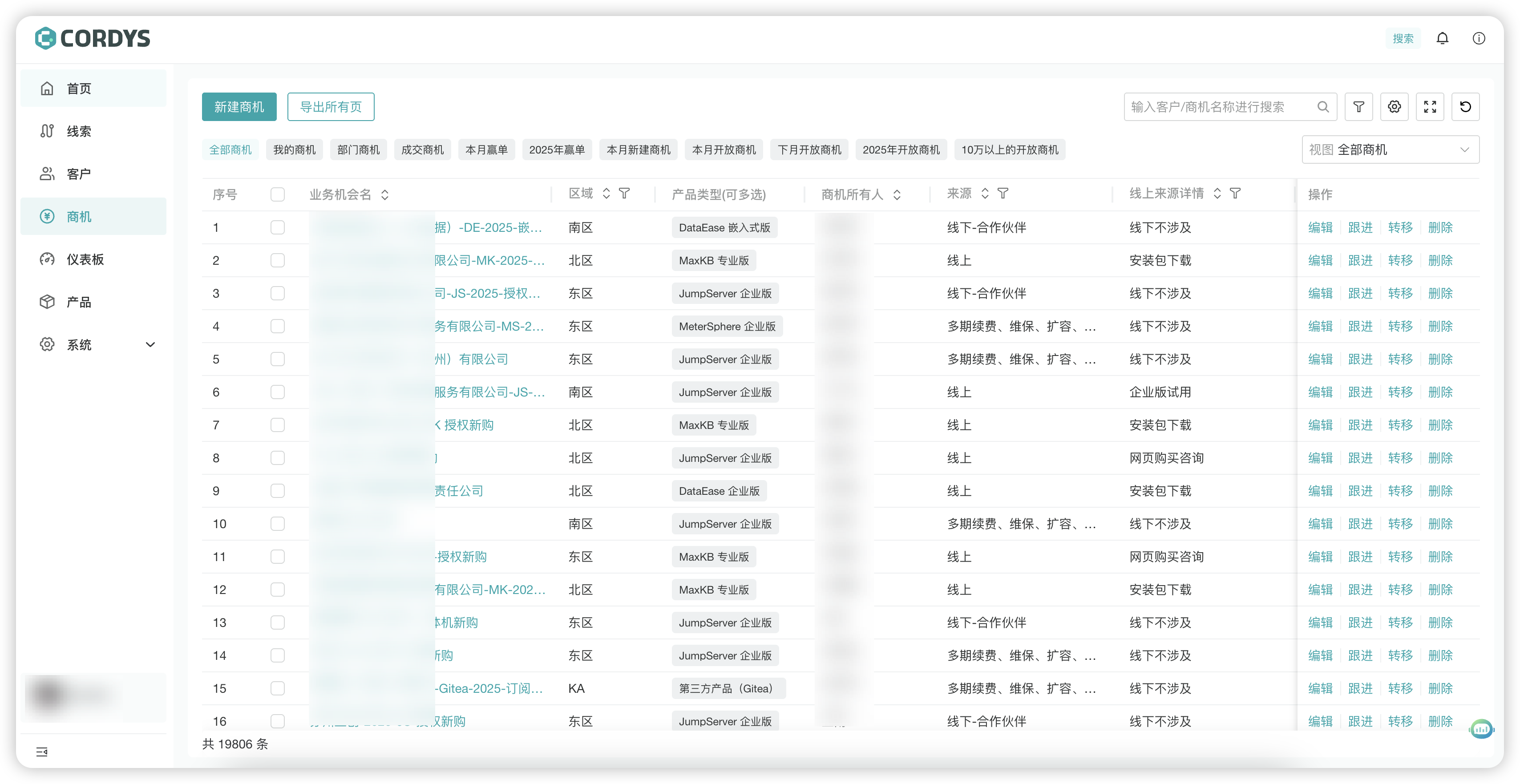The image size is (1520, 784).
Task: Open 仪表板 in the sidebar
Action: [x=85, y=259]
